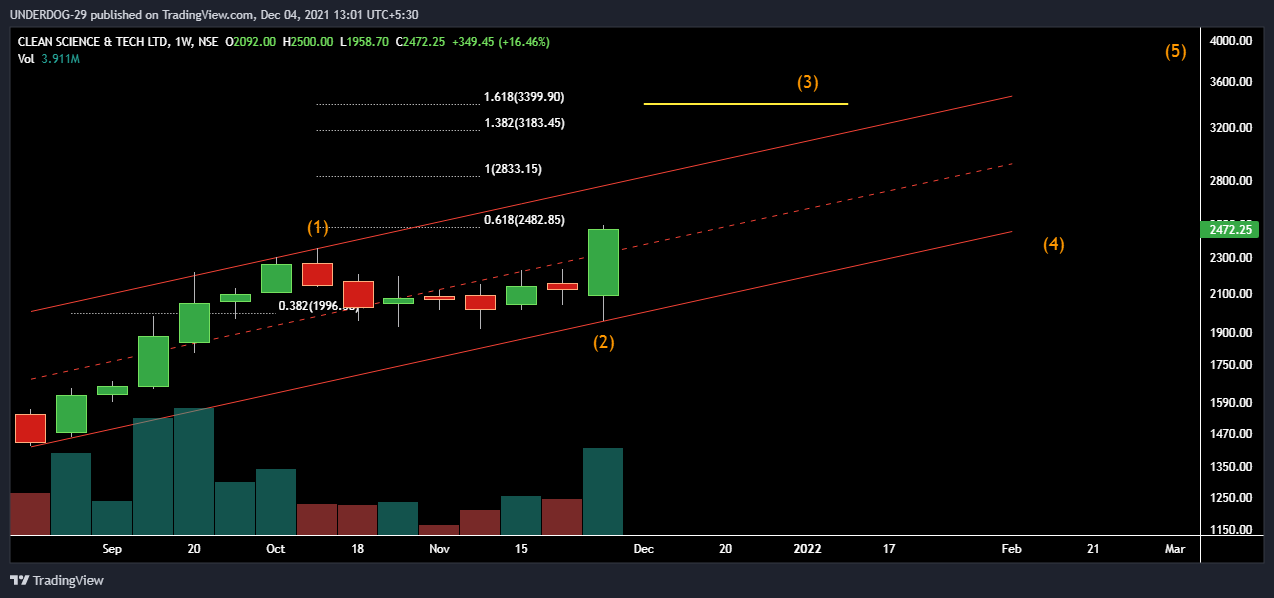Click the 18 date label on time axis
The height and width of the screenshot is (598, 1274).
point(357,549)
